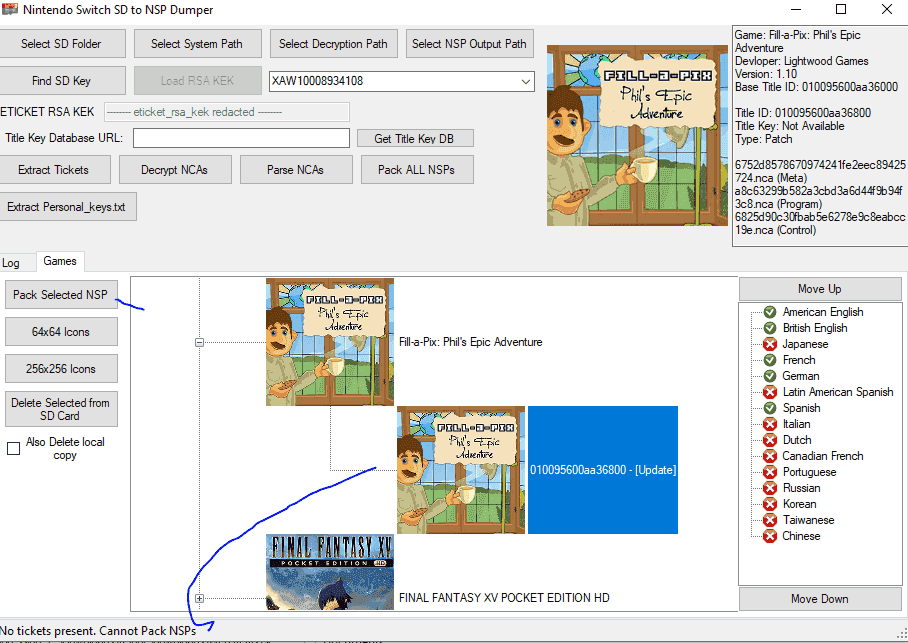The height and width of the screenshot is (643, 908).
Task: Switch to 64x64 Icons view
Action: pyautogui.click(x=61, y=332)
